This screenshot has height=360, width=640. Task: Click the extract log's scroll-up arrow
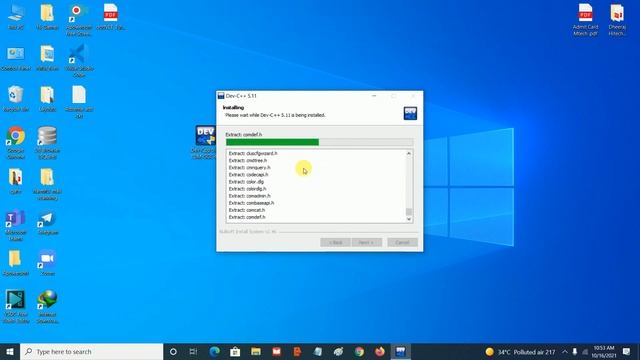[x=409, y=154]
